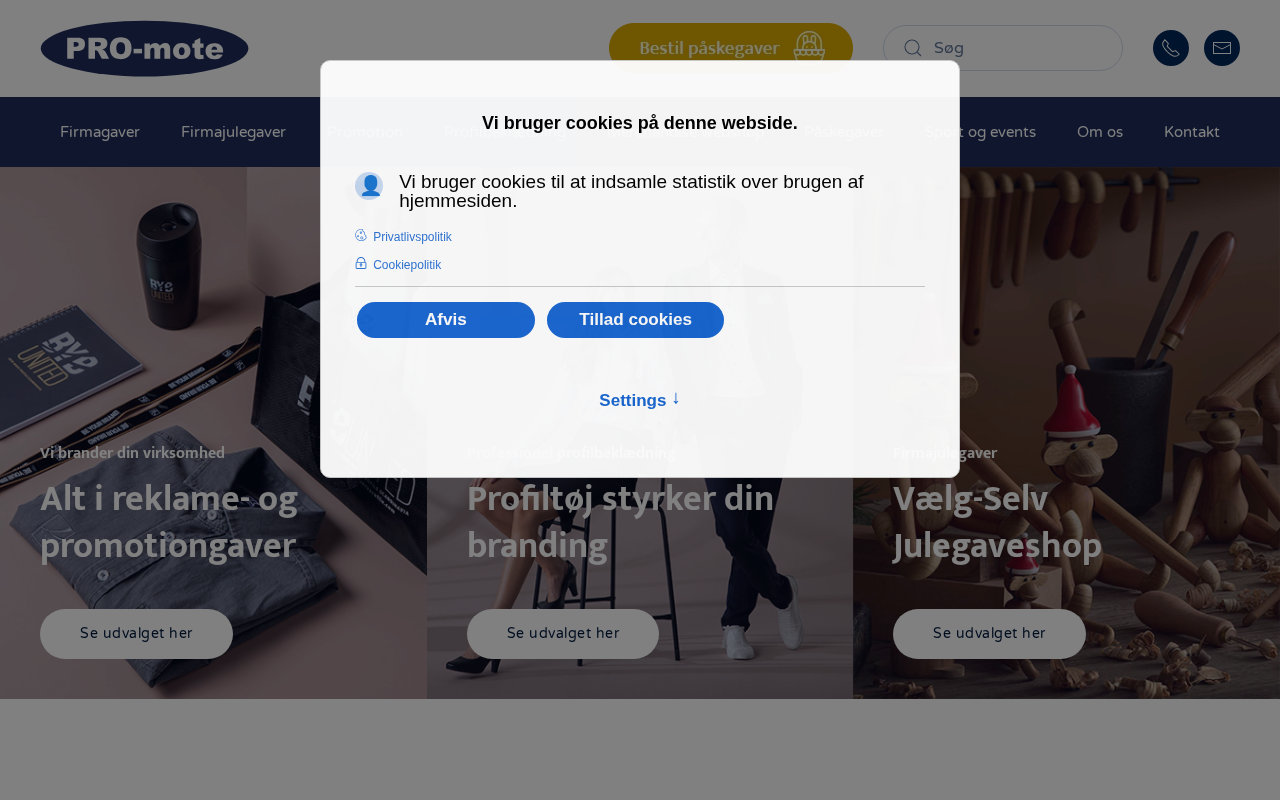Open the email envelope icon
The height and width of the screenshot is (800, 1280).
point(1222,48)
